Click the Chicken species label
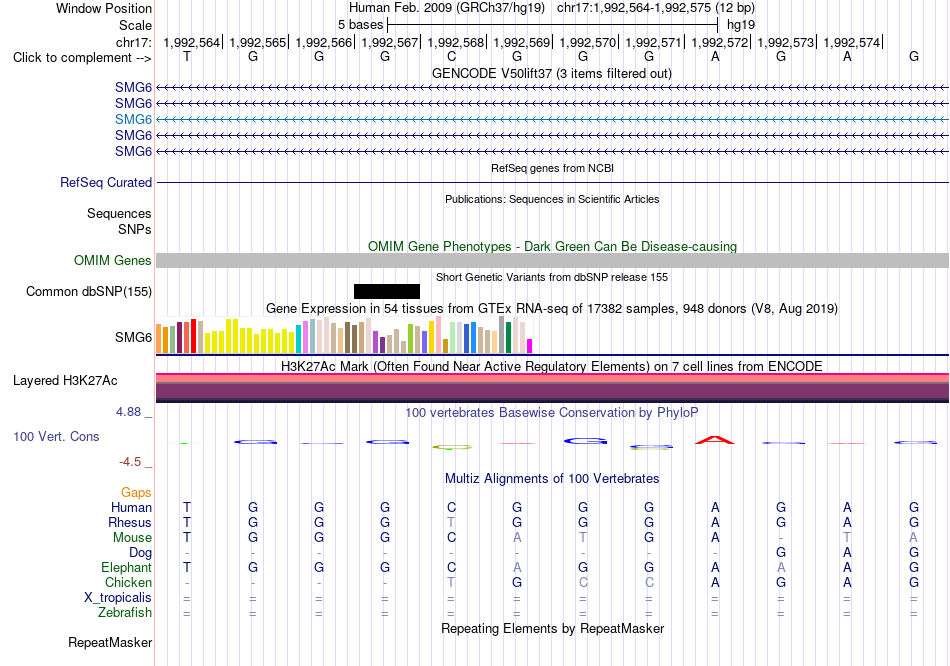Screen dimensions: 950x666 point(128,582)
